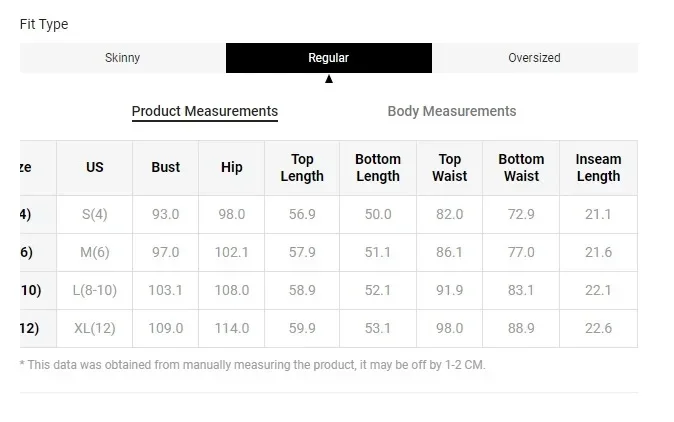Switch to Product Measurements tab
The height and width of the screenshot is (422, 674).
[x=205, y=111]
